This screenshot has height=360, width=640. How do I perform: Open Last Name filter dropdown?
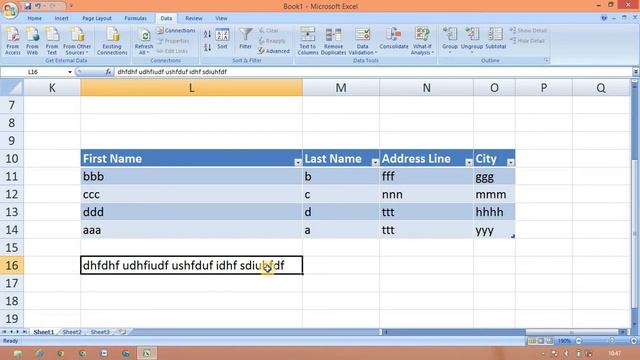pos(375,162)
